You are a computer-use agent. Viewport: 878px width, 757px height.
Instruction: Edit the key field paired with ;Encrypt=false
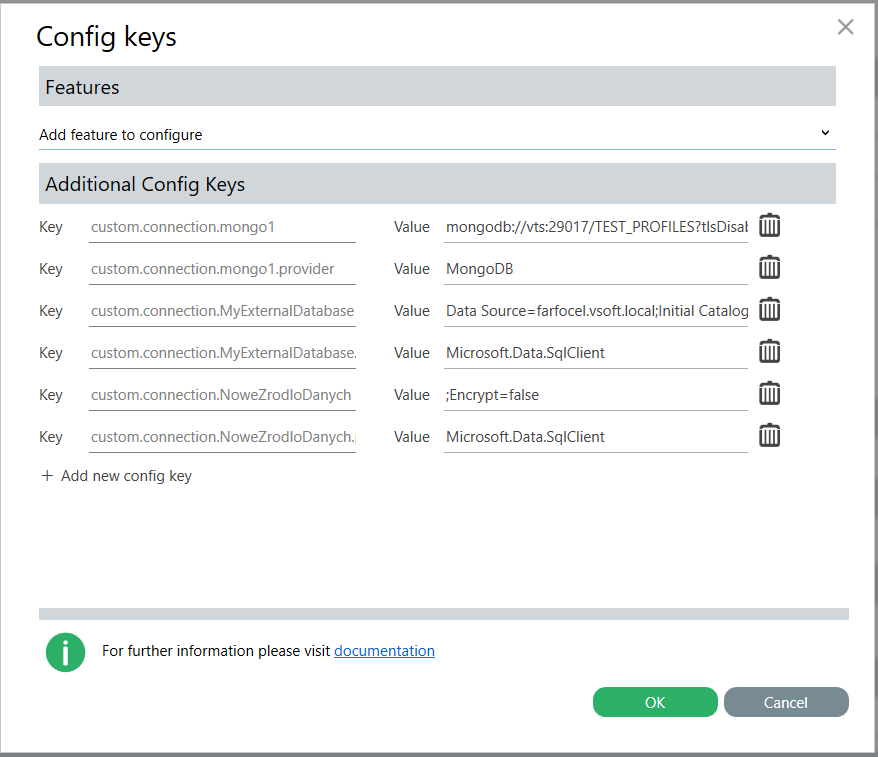pyautogui.click(x=222, y=395)
